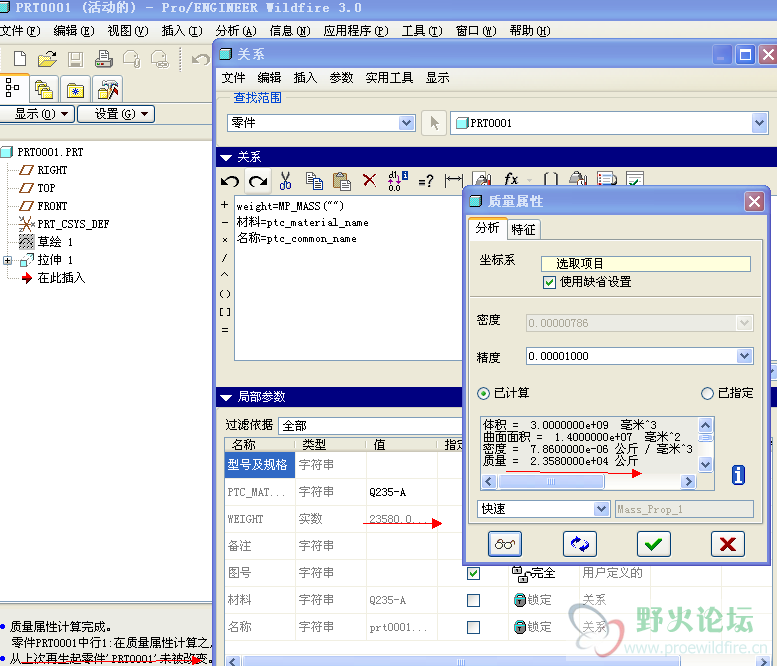Select the 型号及规格 parameter cell
Image resolution: width=777 pixels, height=666 pixels.
[260, 465]
